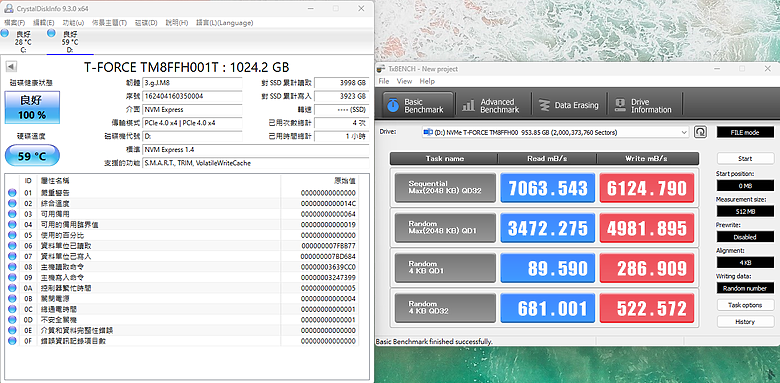Click the Start position 0 MB field
This screenshot has height=383, width=780.
click(745, 186)
